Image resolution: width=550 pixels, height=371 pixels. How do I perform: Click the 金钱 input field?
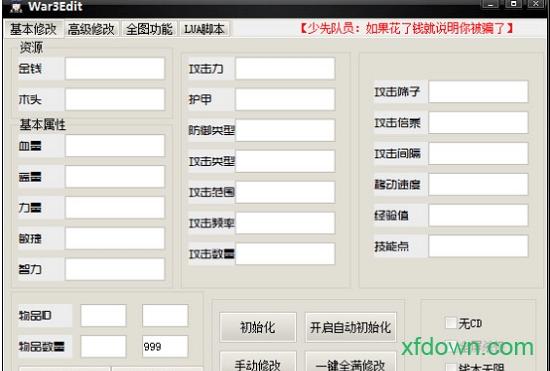(x=115, y=68)
